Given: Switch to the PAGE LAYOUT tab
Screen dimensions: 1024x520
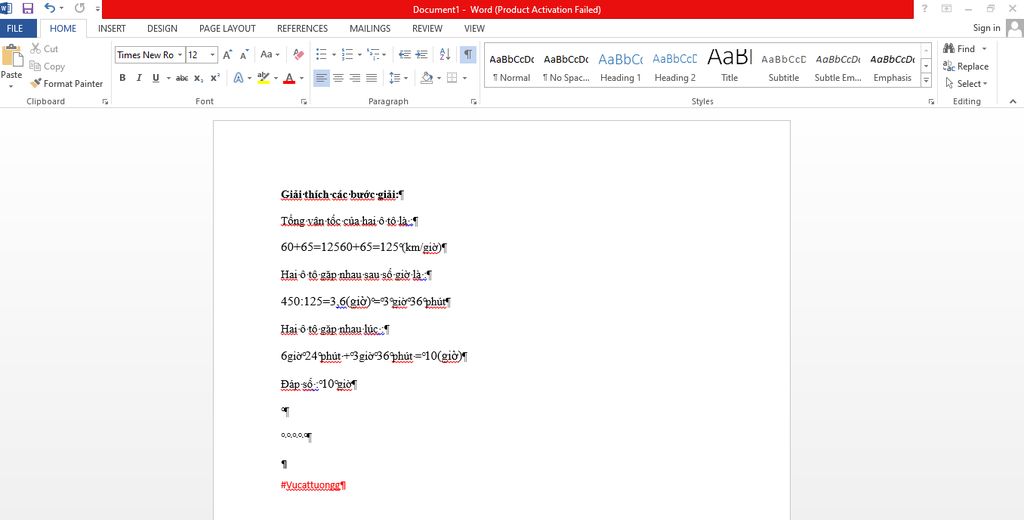Looking at the screenshot, I should click(x=227, y=28).
